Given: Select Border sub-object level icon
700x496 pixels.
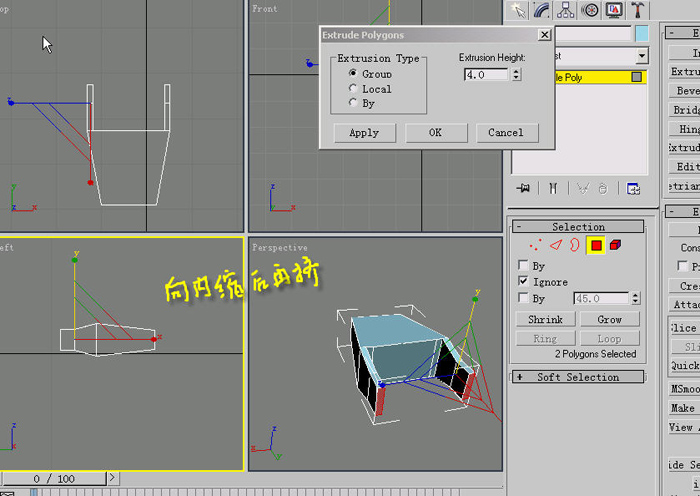Looking at the screenshot, I should (x=575, y=245).
